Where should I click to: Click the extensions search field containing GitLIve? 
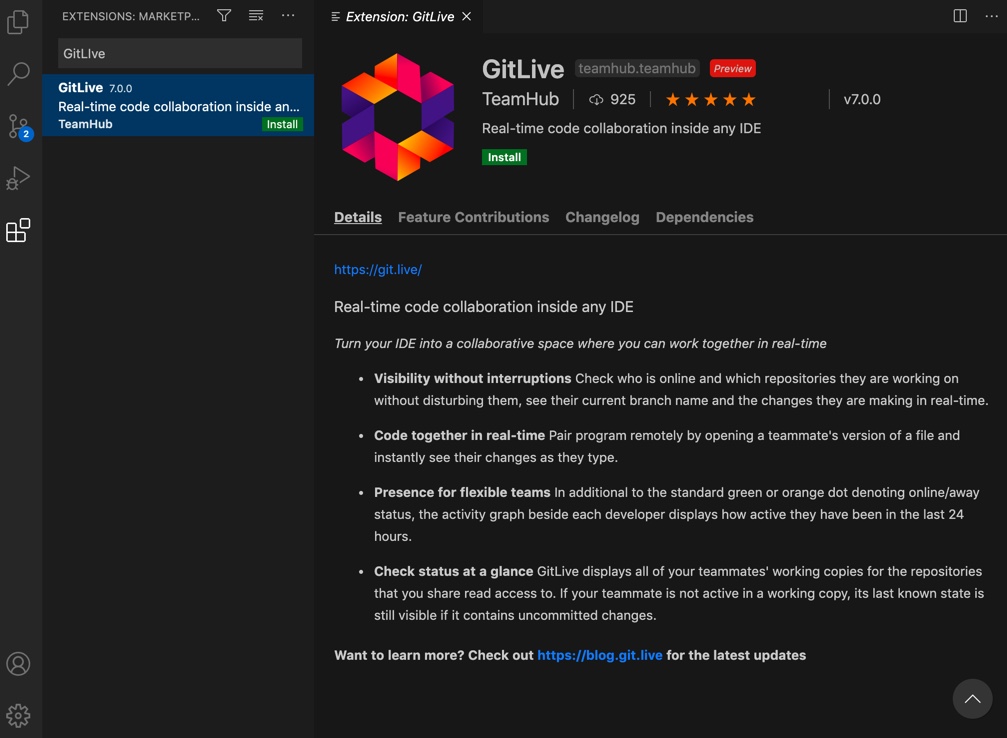coord(180,53)
